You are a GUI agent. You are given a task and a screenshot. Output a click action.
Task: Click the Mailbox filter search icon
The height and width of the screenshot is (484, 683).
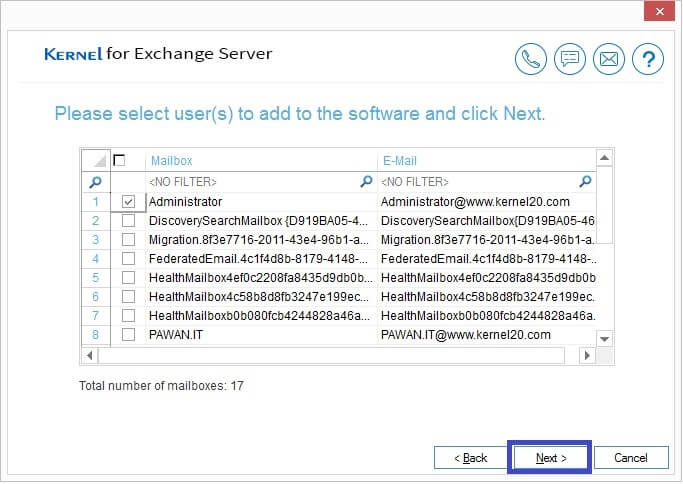(x=366, y=181)
